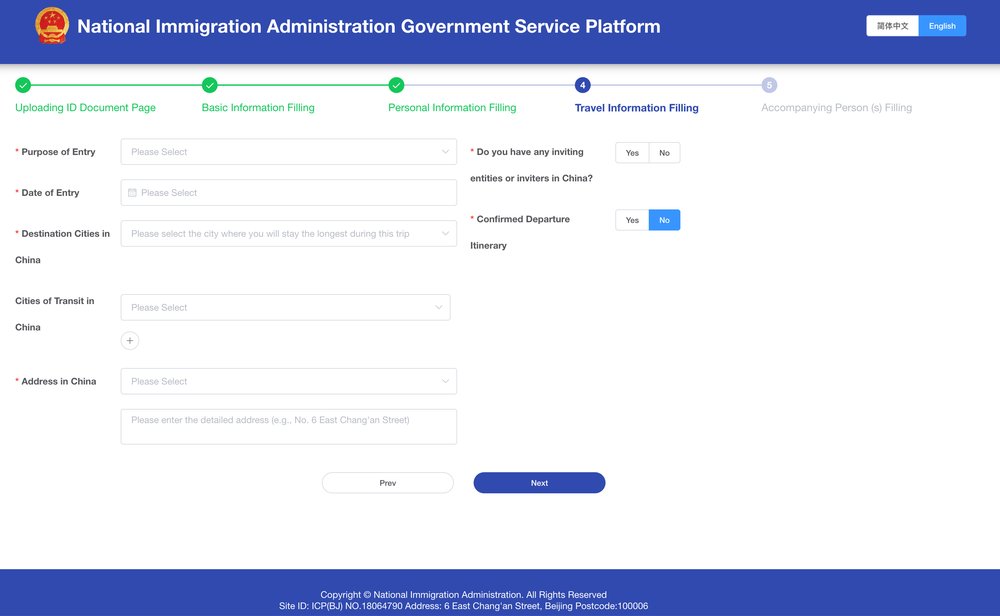
Task: Select Yes for inviting entities in China
Action: [x=632, y=153]
